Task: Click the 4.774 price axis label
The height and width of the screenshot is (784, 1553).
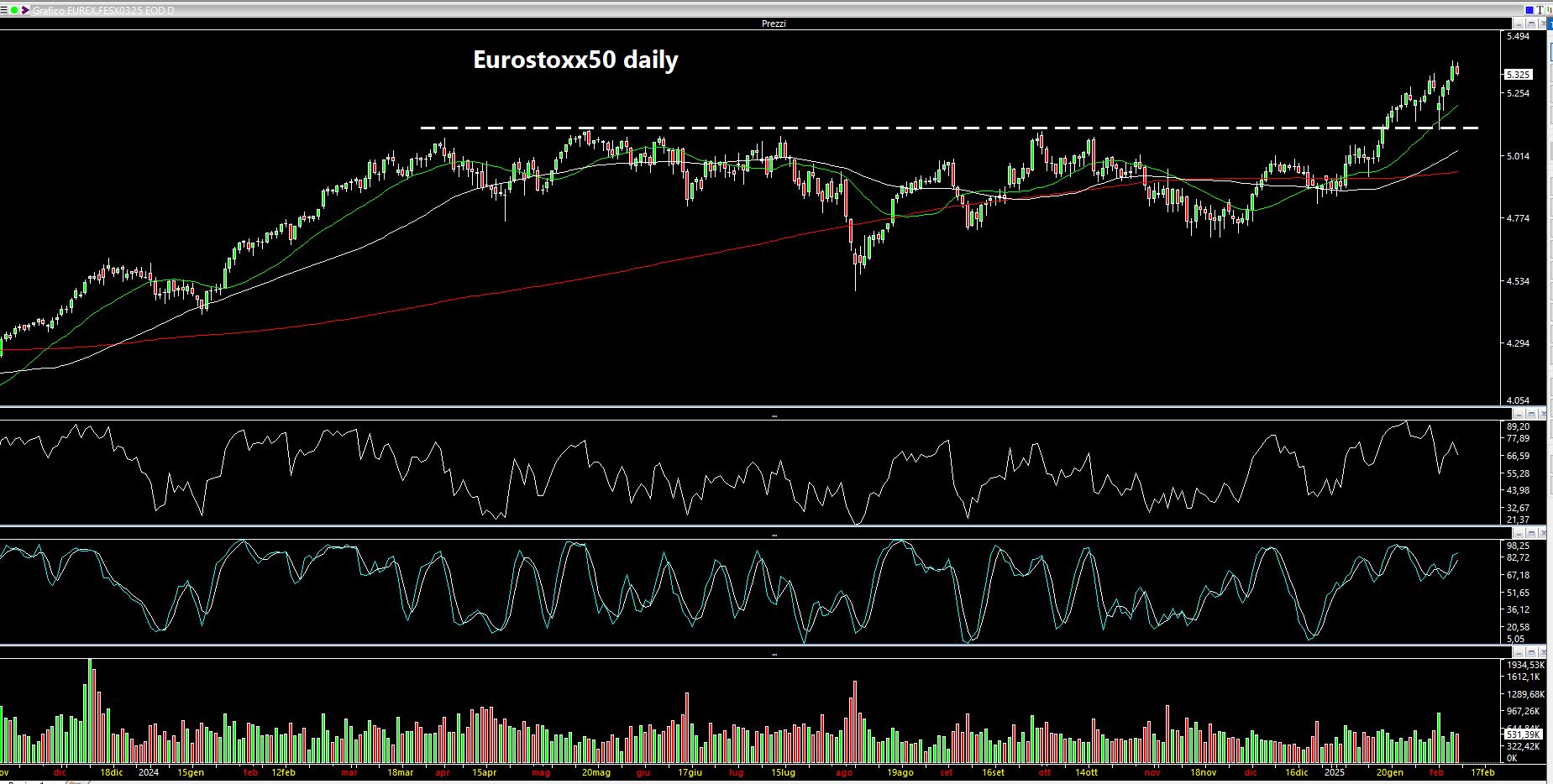Action: (1518, 218)
